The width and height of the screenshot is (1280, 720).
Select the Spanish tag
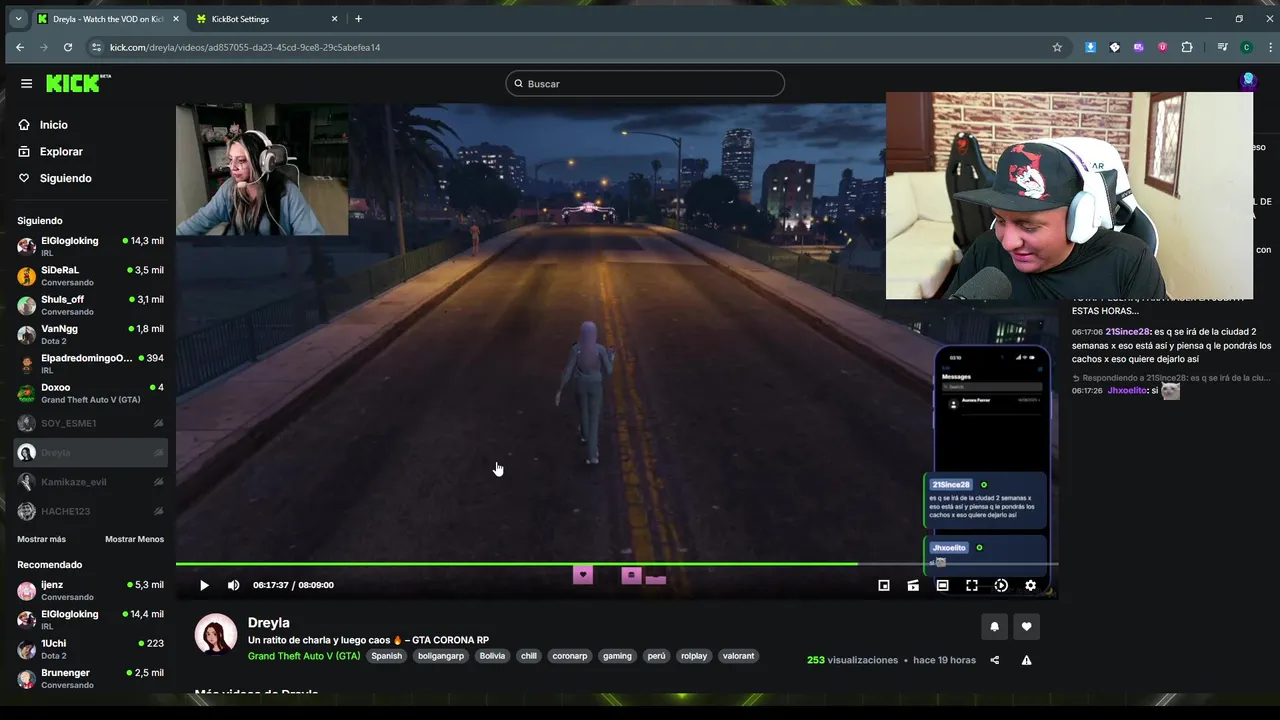coord(386,656)
